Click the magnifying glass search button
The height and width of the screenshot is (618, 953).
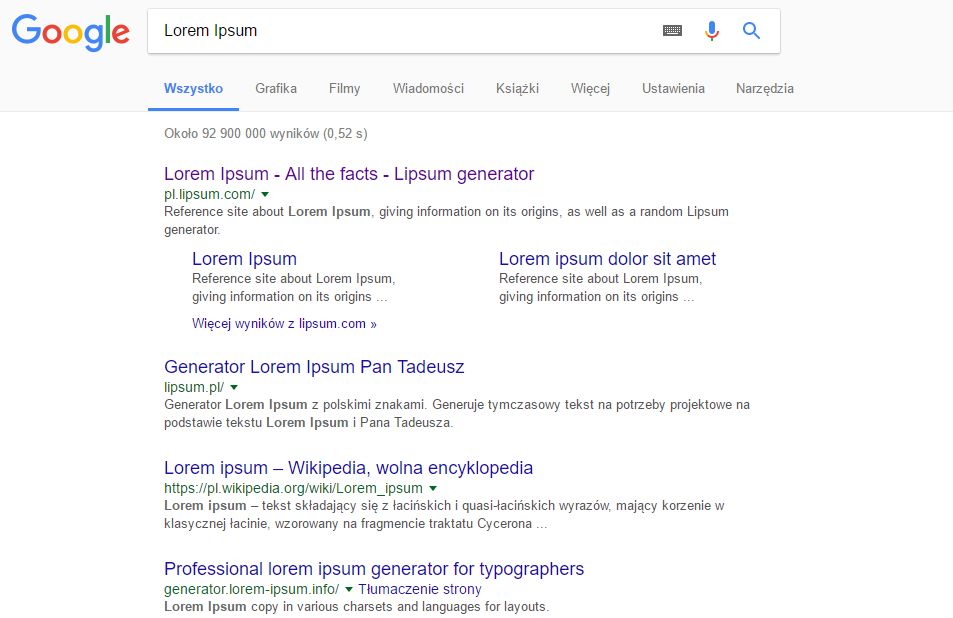751,30
